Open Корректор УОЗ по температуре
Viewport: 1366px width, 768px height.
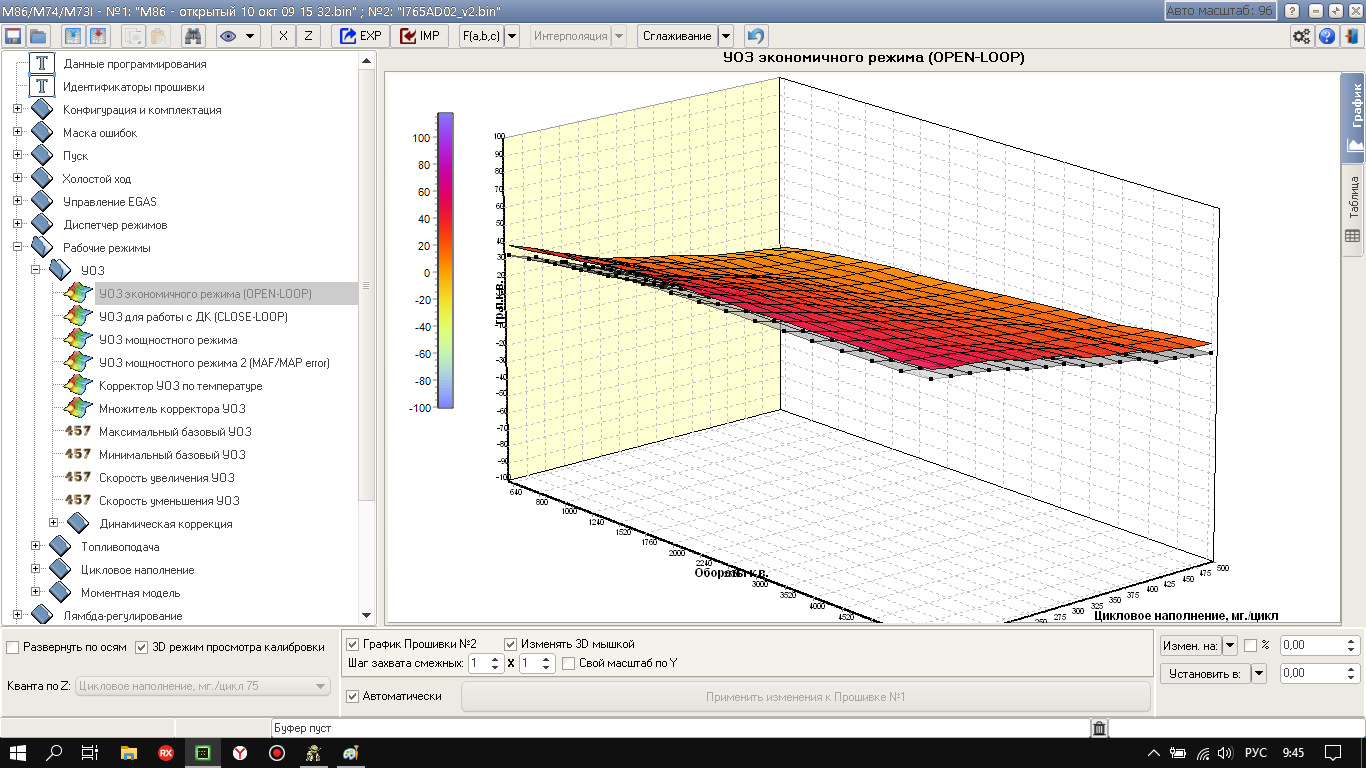coord(180,386)
